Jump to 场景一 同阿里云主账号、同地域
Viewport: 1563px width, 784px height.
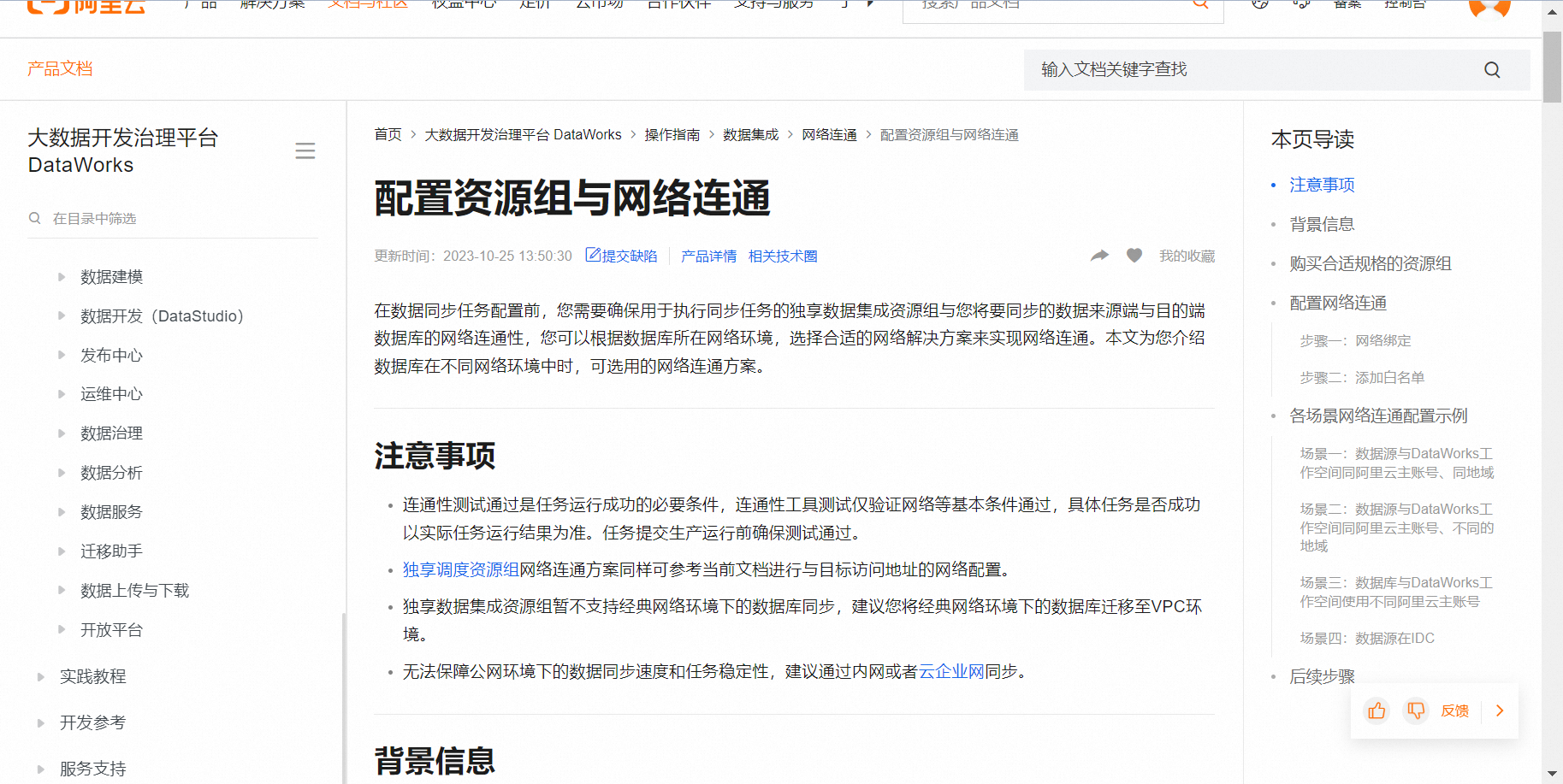pos(1397,463)
